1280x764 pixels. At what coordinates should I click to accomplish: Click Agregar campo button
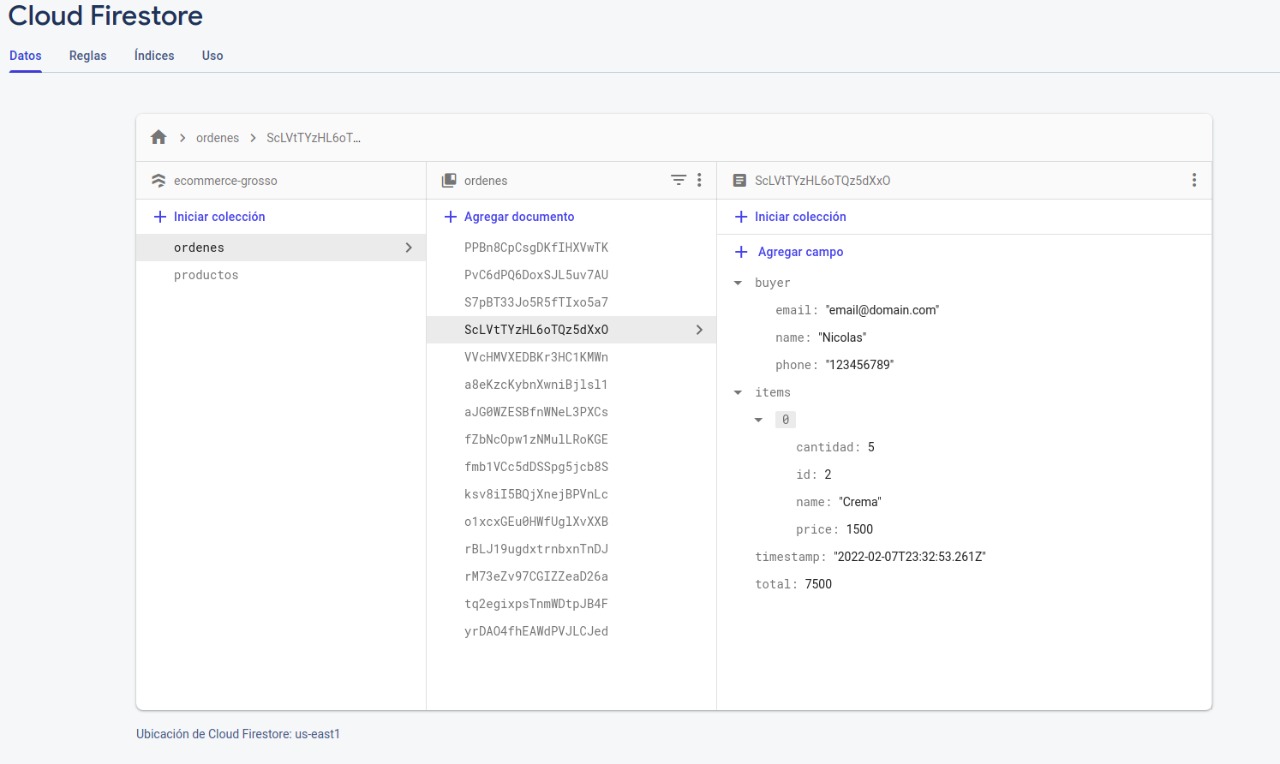(800, 252)
